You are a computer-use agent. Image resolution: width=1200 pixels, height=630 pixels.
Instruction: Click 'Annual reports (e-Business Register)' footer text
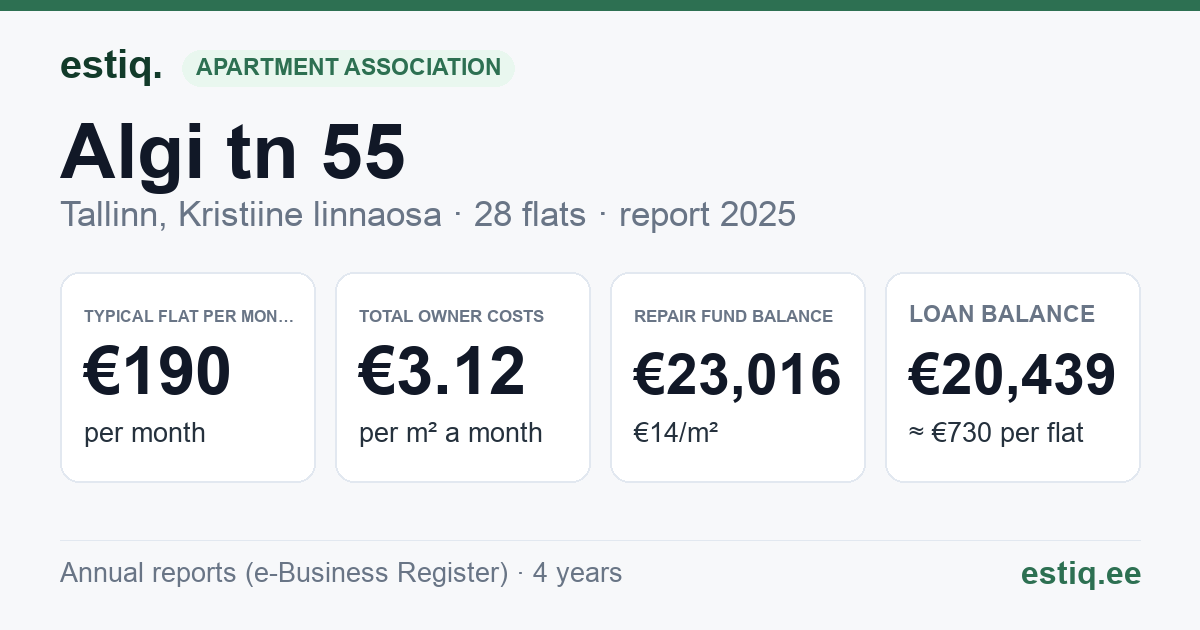coord(284,573)
